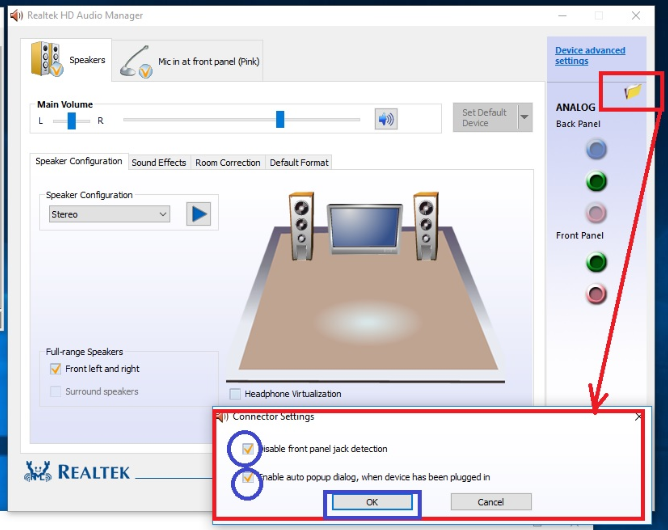Click the monitor in the speaker room diagram
Screen dimensions: 668x530
coord(365,229)
